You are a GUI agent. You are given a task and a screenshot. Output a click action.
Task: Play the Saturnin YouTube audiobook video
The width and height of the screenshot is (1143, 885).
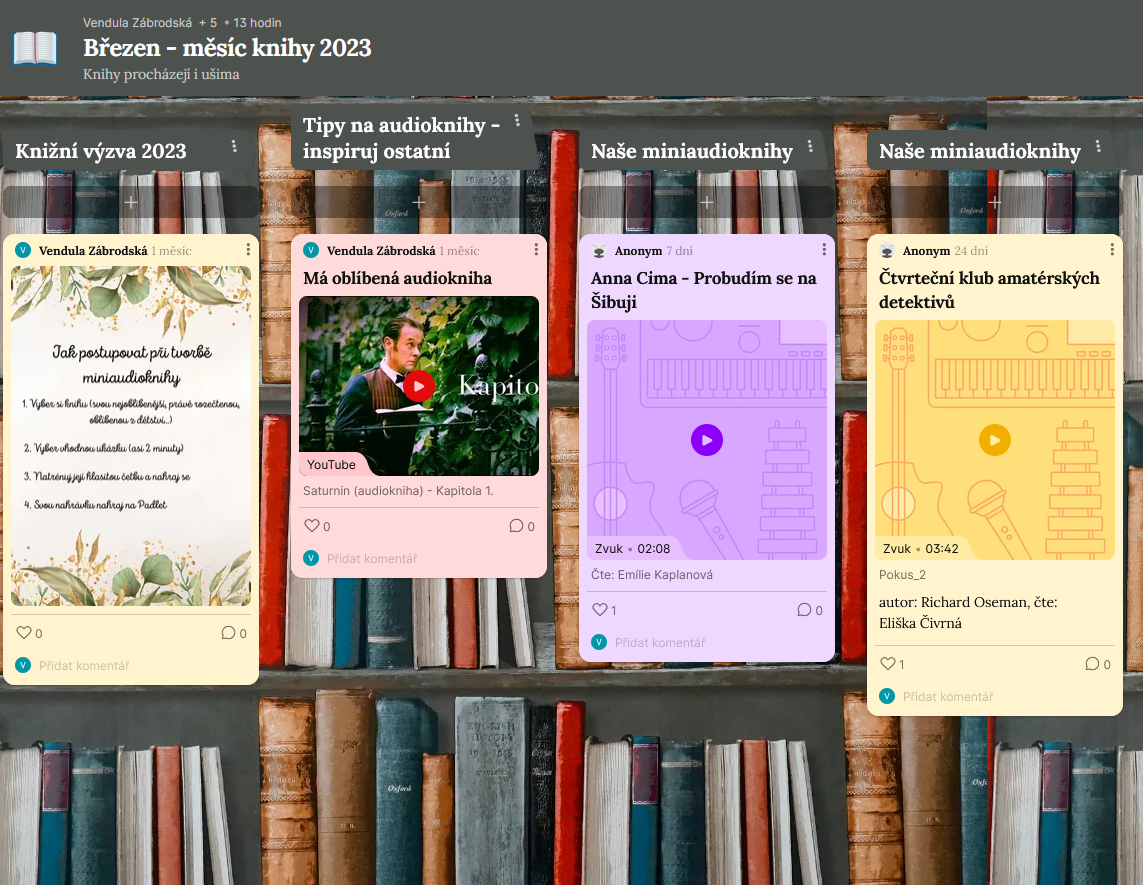419,386
